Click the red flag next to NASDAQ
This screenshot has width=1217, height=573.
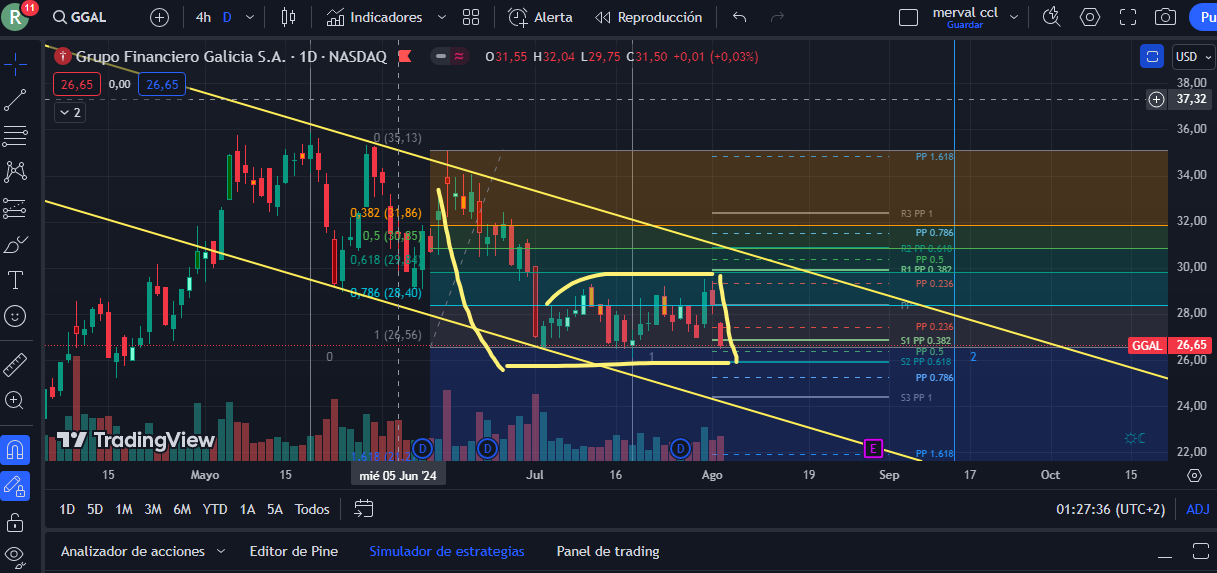(x=405, y=57)
